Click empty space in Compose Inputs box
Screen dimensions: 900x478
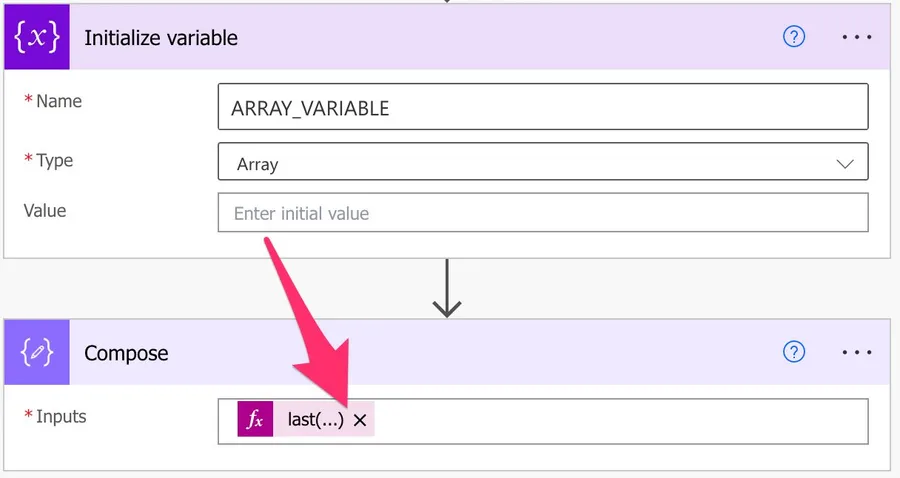point(620,421)
